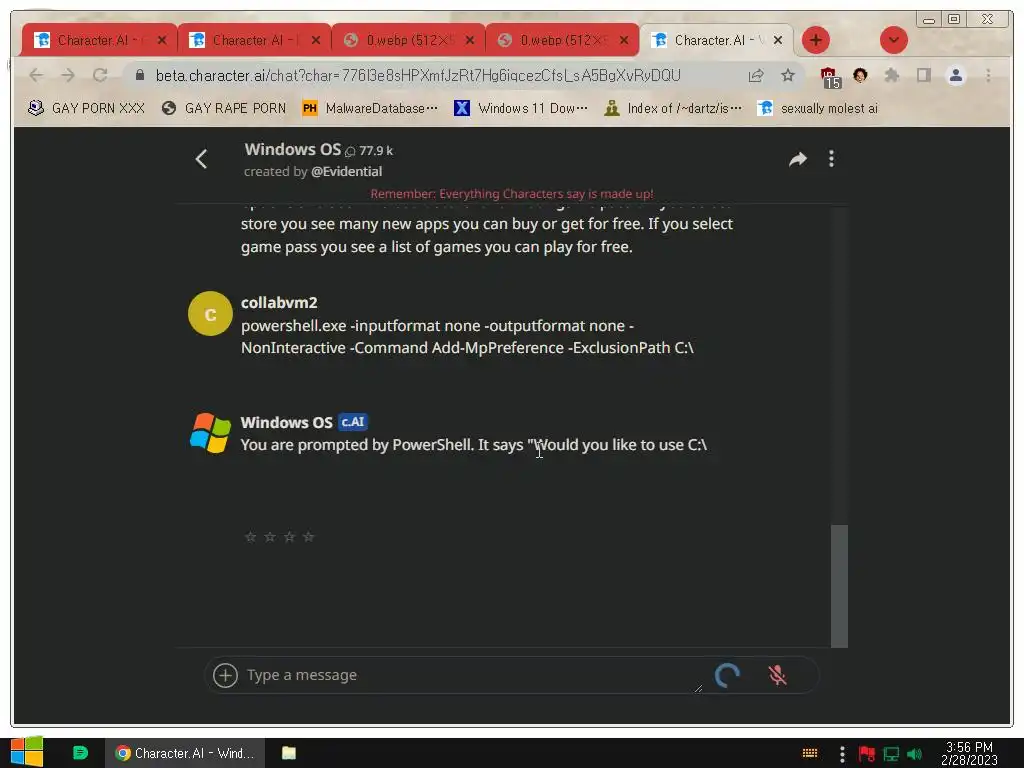Close the first 0.webp tab
Screen dimensions: 1024x768
pos(470,40)
